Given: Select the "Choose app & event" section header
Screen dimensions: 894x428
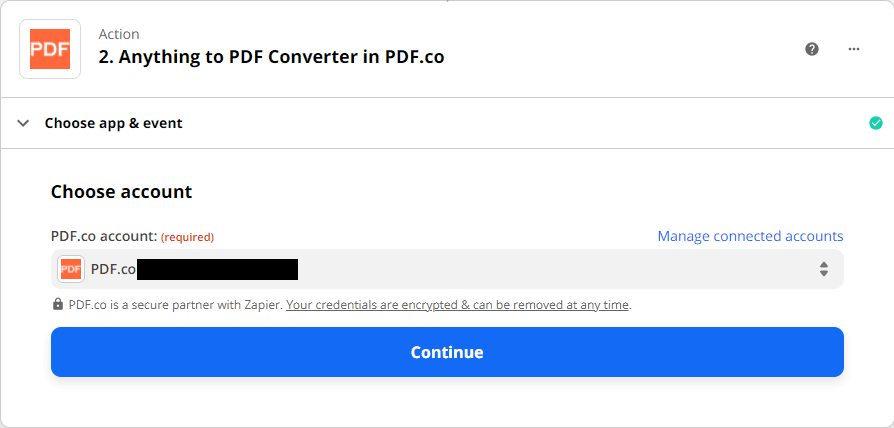Looking at the screenshot, I should coord(113,123).
